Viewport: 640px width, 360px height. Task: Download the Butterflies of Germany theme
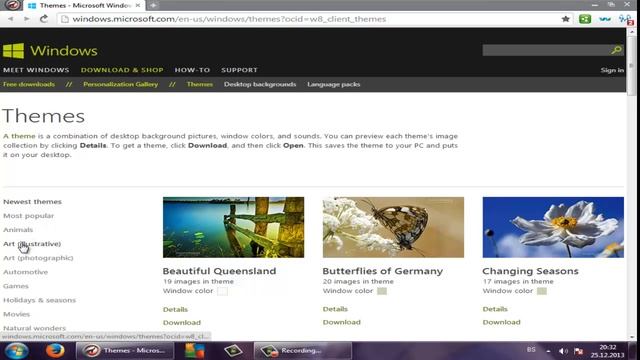point(342,322)
